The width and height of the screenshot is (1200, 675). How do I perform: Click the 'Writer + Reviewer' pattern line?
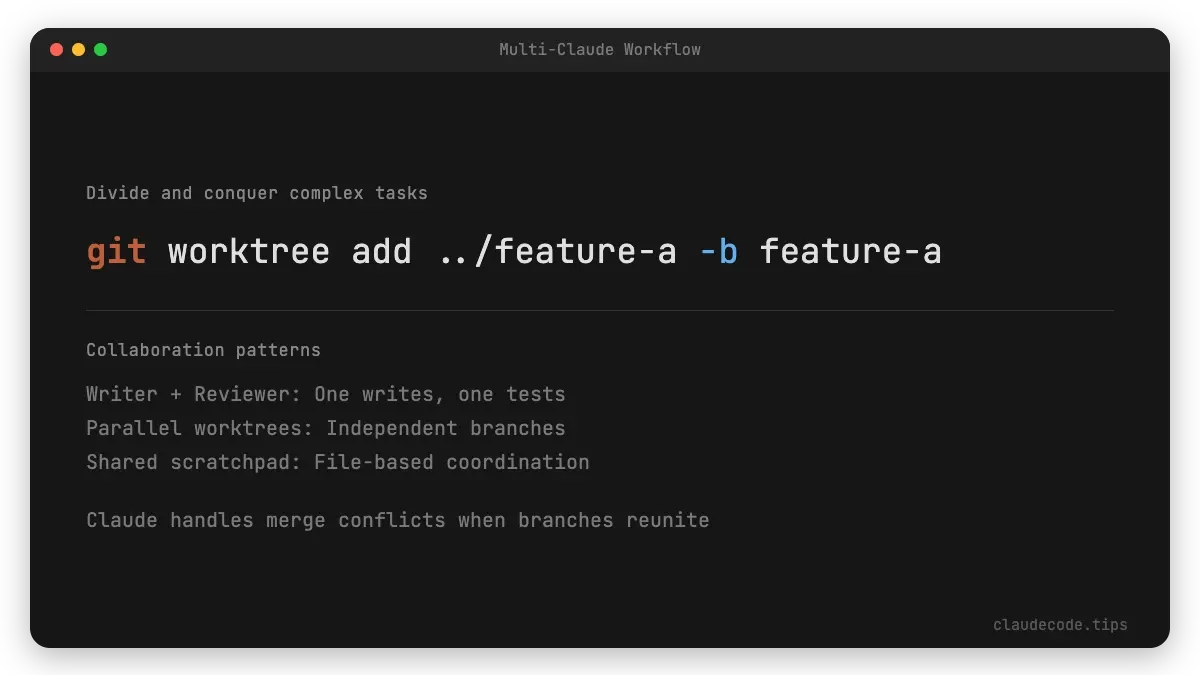pyautogui.click(x=325, y=394)
